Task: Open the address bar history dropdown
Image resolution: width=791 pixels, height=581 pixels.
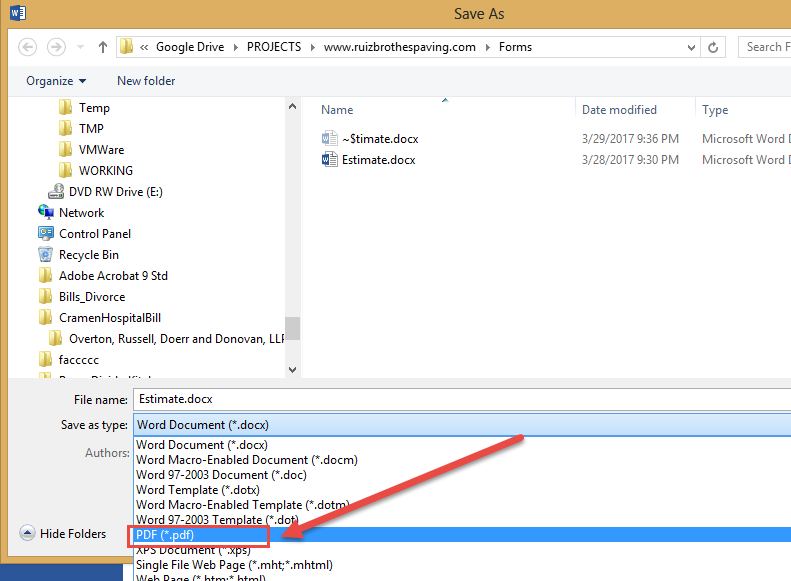Action: tap(687, 47)
